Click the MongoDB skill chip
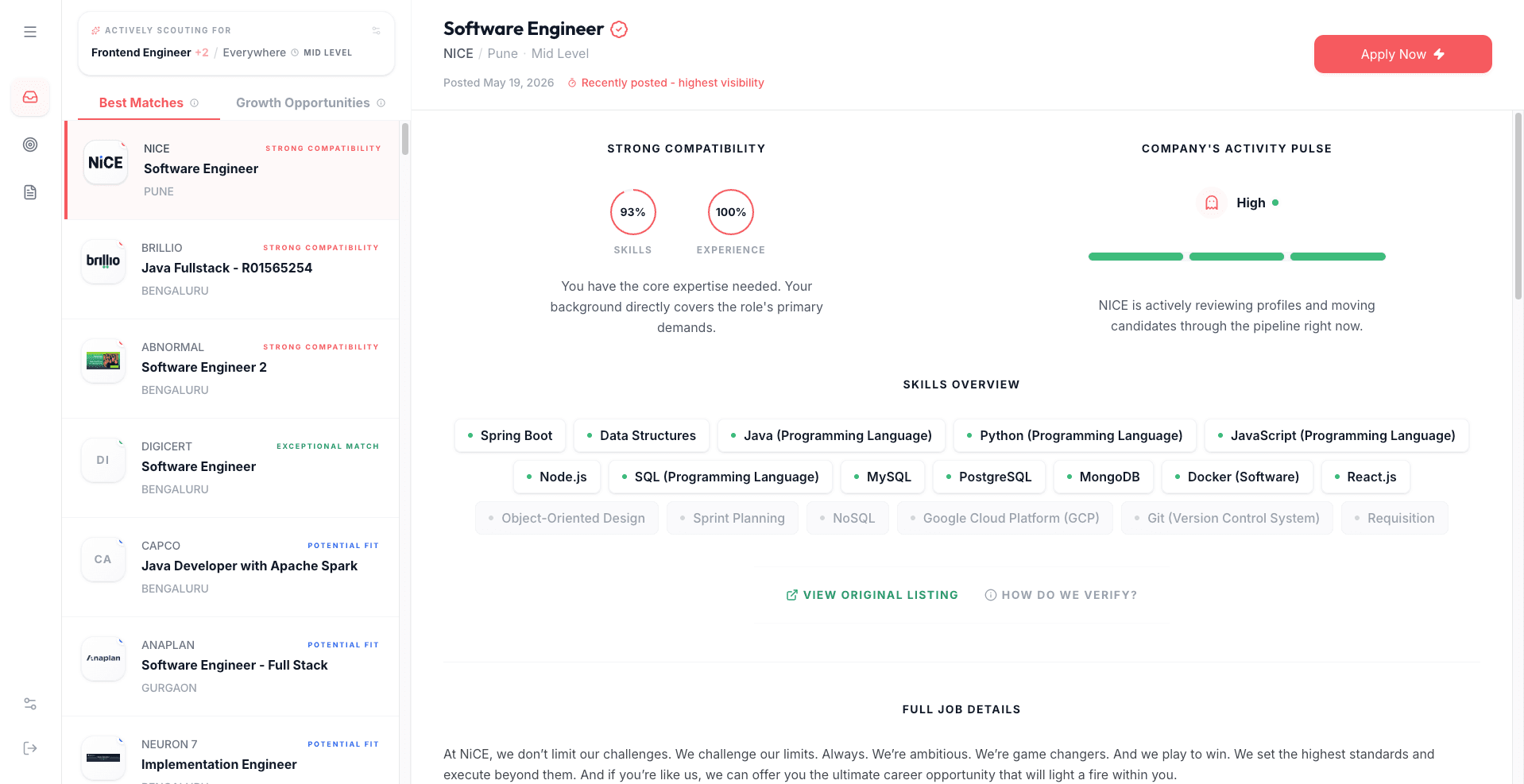This screenshot has height=784, width=1524. point(1103,477)
